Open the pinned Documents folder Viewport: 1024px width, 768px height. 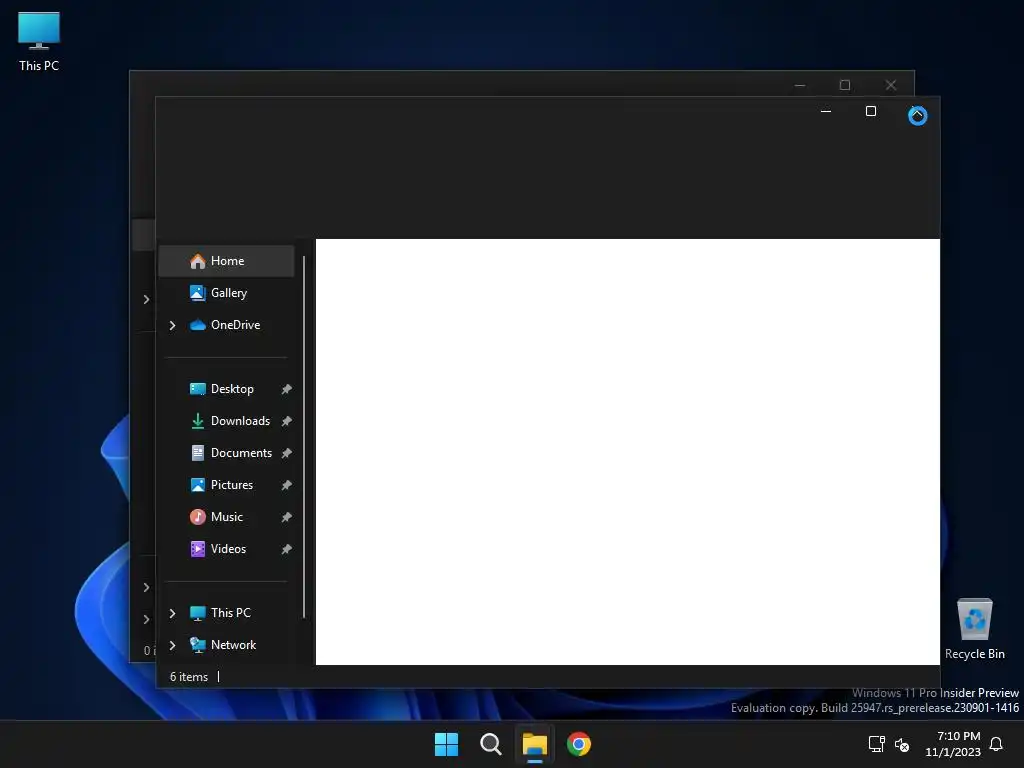pyautogui.click(x=227, y=453)
